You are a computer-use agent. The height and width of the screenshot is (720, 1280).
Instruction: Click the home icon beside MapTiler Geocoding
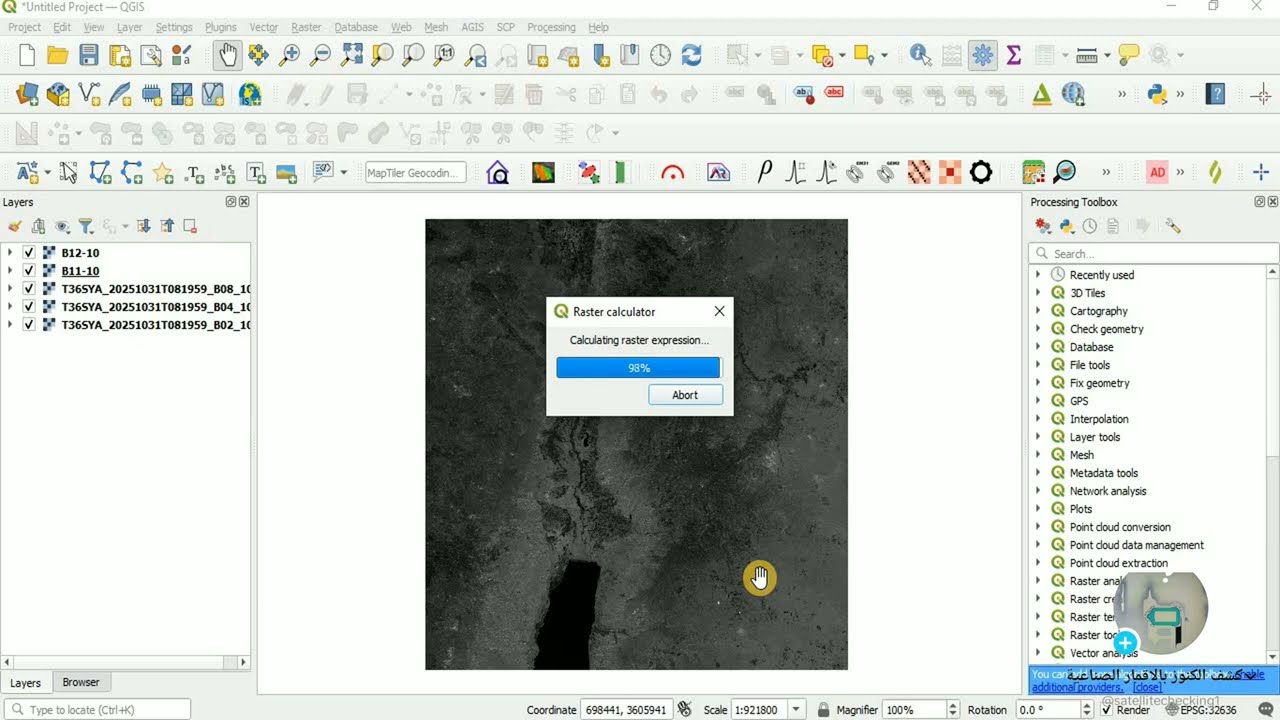point(497,173)
